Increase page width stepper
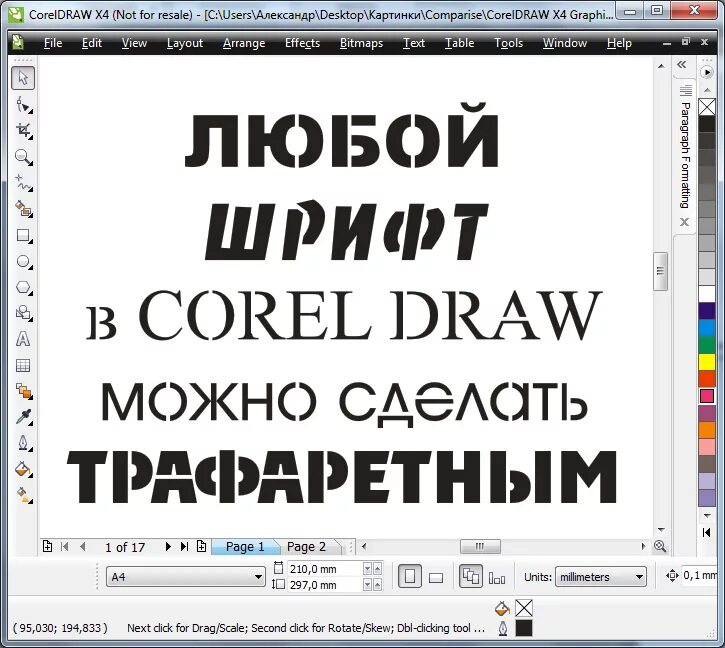This screenshot has height=648, width=725. point(378,568)
